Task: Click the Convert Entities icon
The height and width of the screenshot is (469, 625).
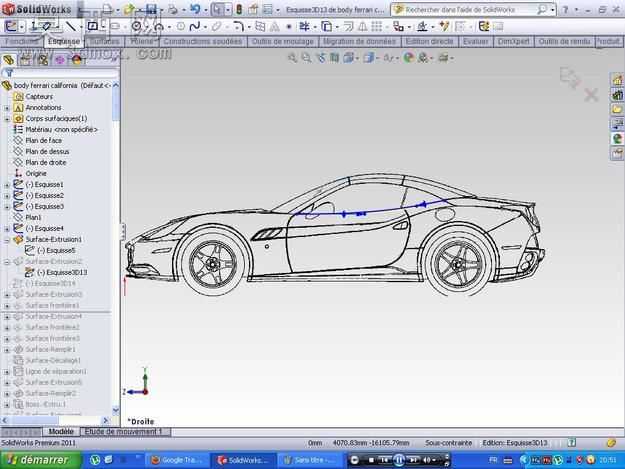Action: [x=326, y=27]
